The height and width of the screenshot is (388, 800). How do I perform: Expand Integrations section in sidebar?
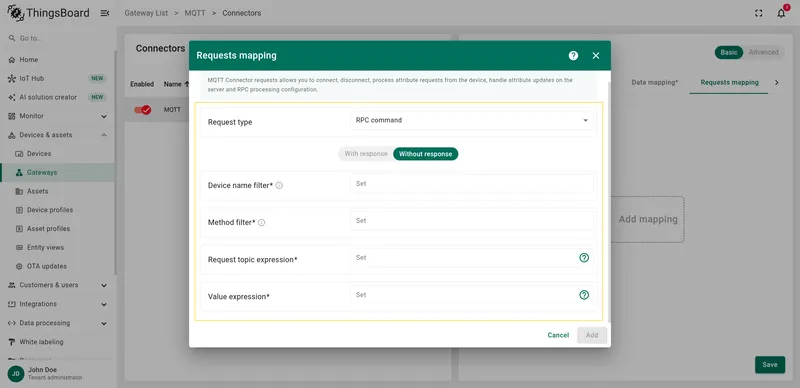pyautogui.click(x=57, y=304)
